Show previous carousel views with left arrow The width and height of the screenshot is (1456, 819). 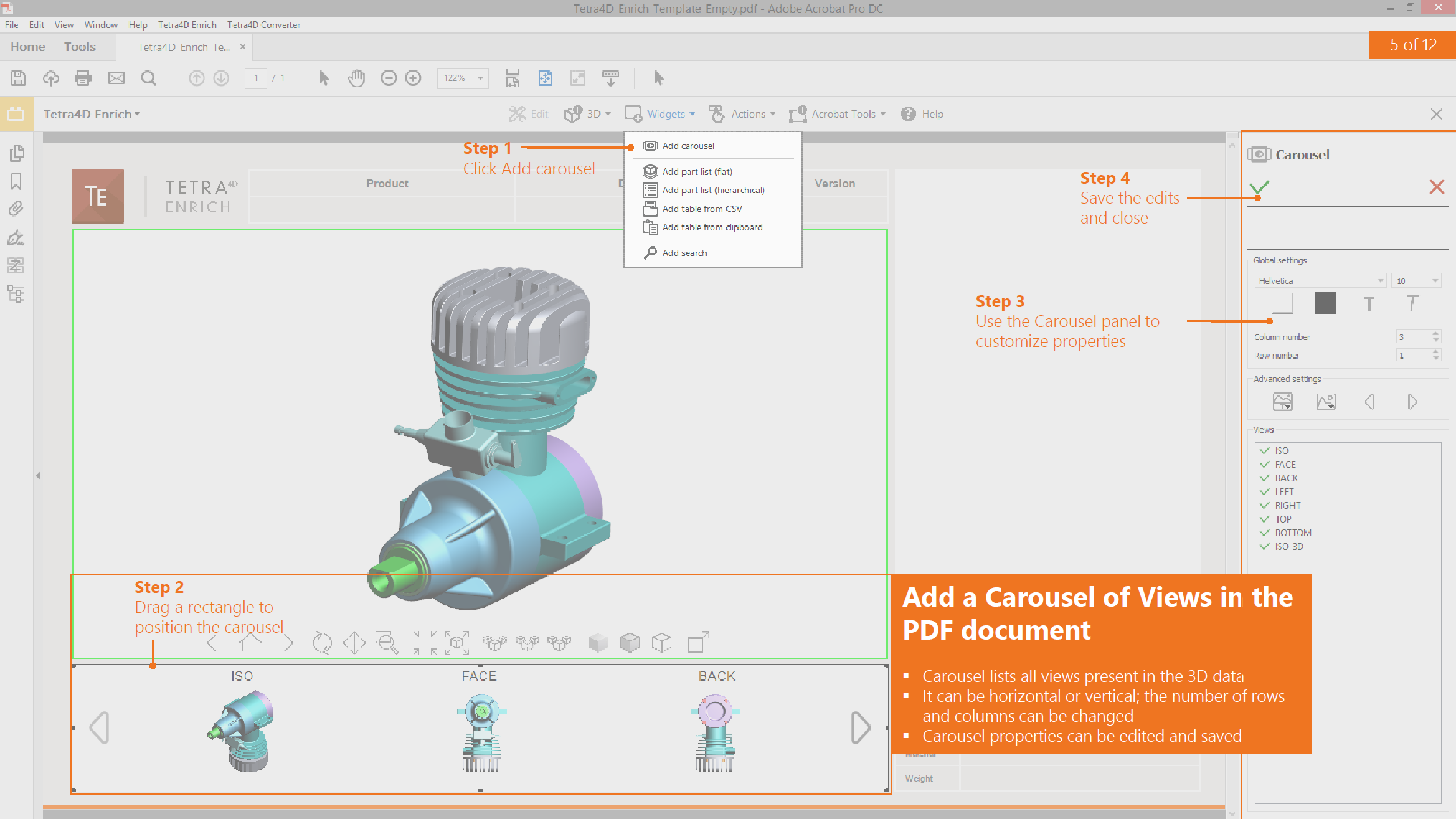pos(100,727)
